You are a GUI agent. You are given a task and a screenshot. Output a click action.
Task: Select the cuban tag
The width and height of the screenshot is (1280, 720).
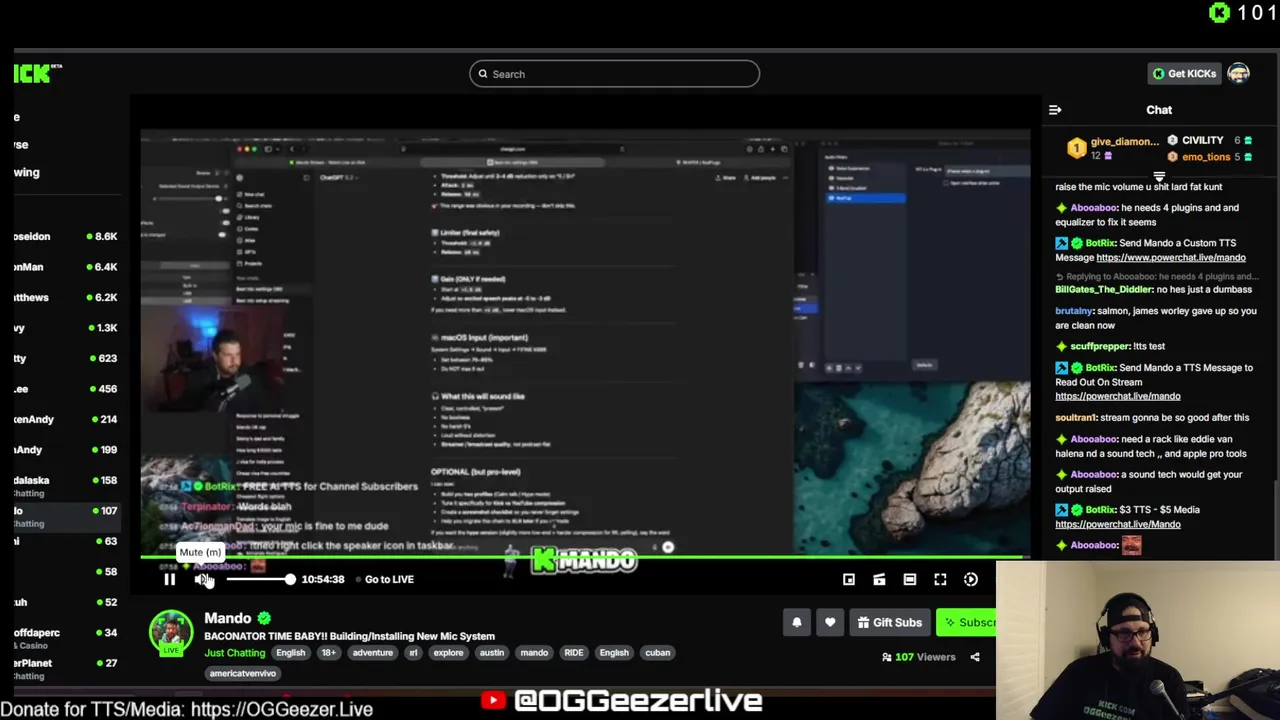click(657, 653)
